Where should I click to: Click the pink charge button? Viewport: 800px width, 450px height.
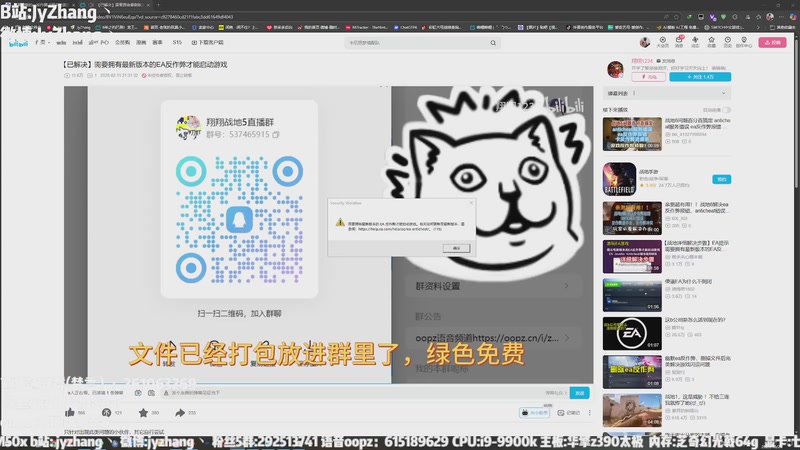648,77
